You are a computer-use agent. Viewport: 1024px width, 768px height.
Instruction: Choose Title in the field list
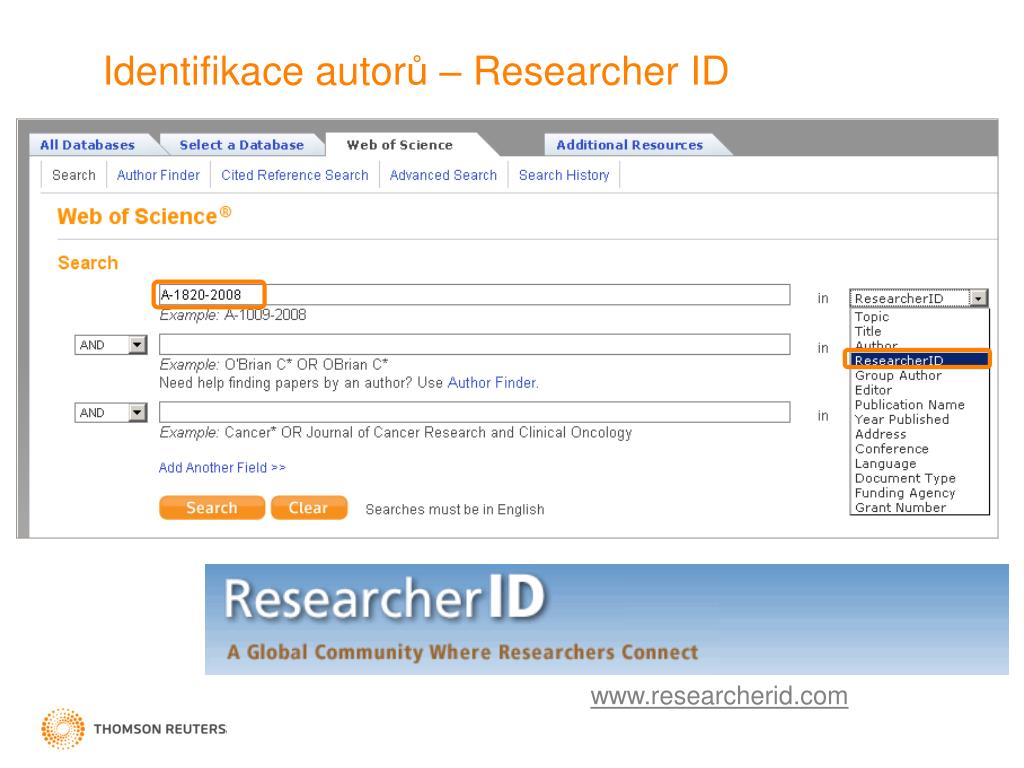tap(868, 332)
